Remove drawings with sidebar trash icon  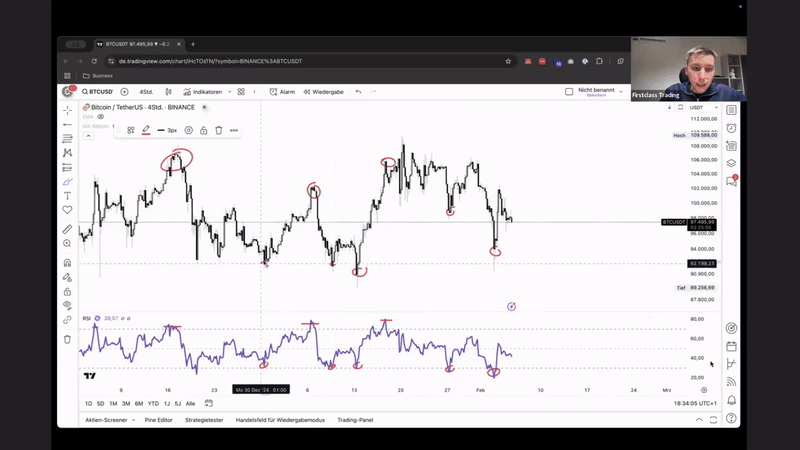click(67, 339)
